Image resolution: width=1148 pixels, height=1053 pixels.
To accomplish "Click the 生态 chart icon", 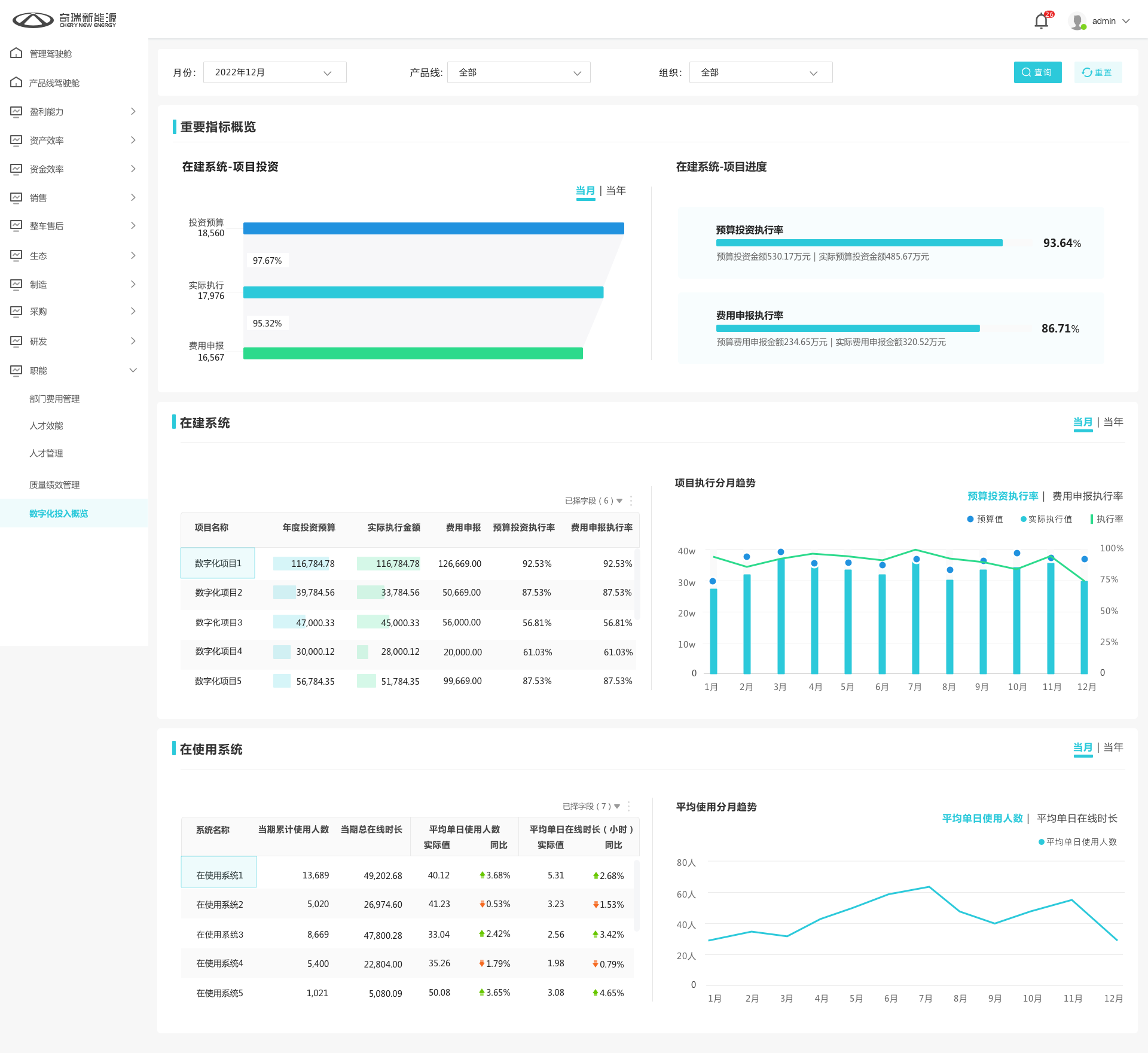I will point(16,255).
